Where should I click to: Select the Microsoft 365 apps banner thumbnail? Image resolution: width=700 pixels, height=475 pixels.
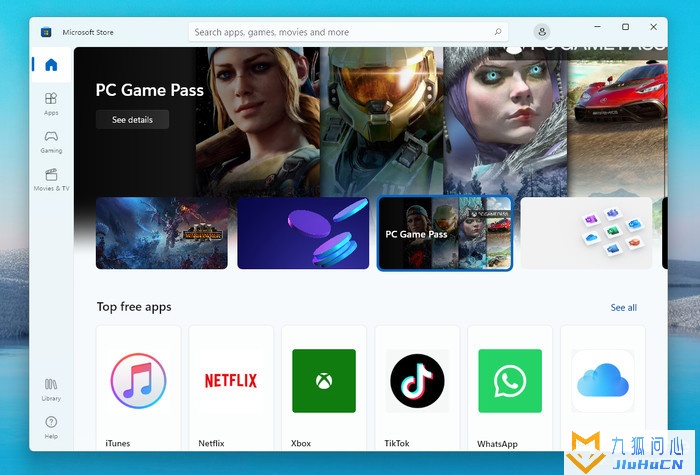pyautogui.click(x=587, y=233)
